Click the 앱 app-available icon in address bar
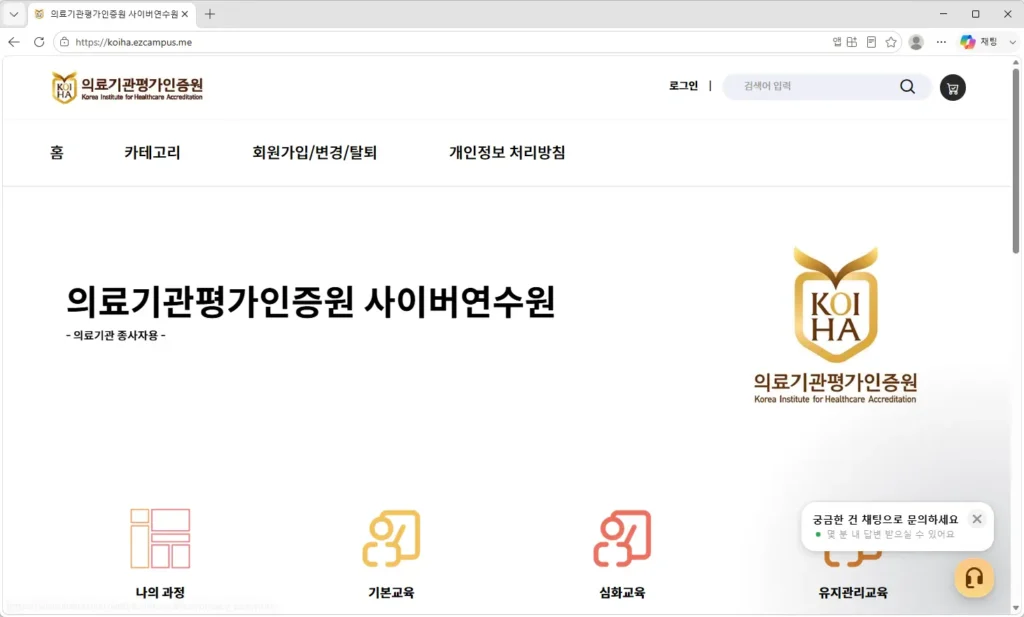 pos(837,42)
